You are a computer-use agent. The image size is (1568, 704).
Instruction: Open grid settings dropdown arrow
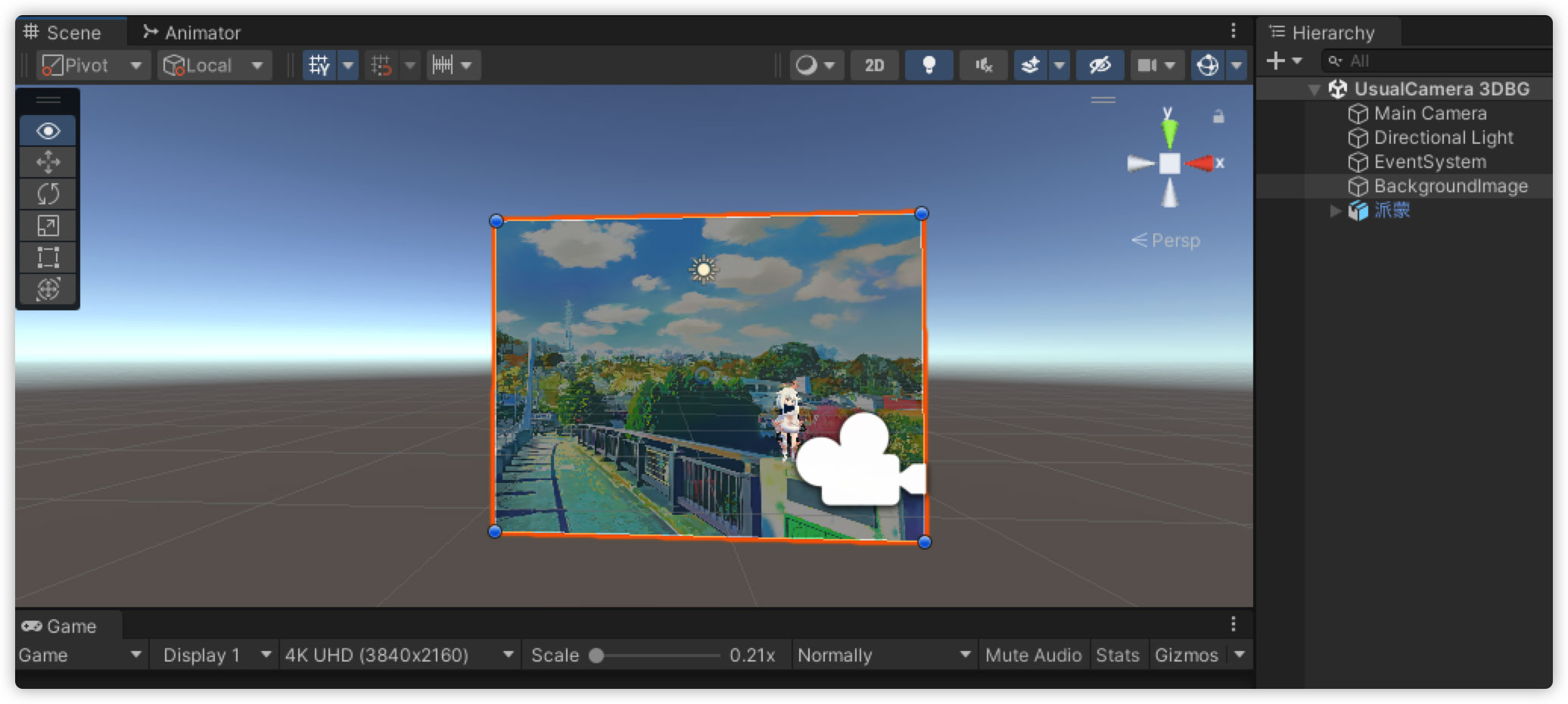point(348,65)
